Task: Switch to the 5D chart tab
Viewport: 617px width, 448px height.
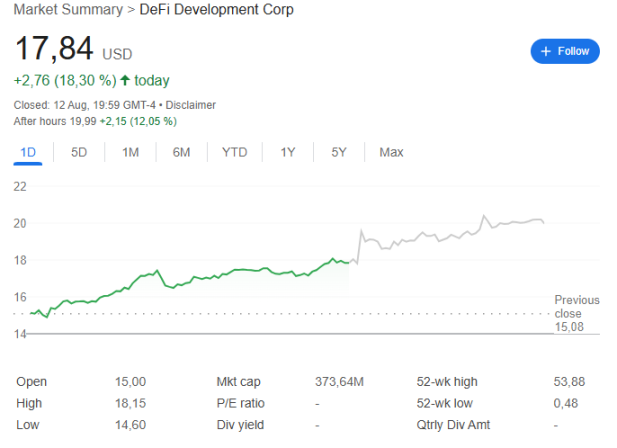Action: (x=79, y=152)
